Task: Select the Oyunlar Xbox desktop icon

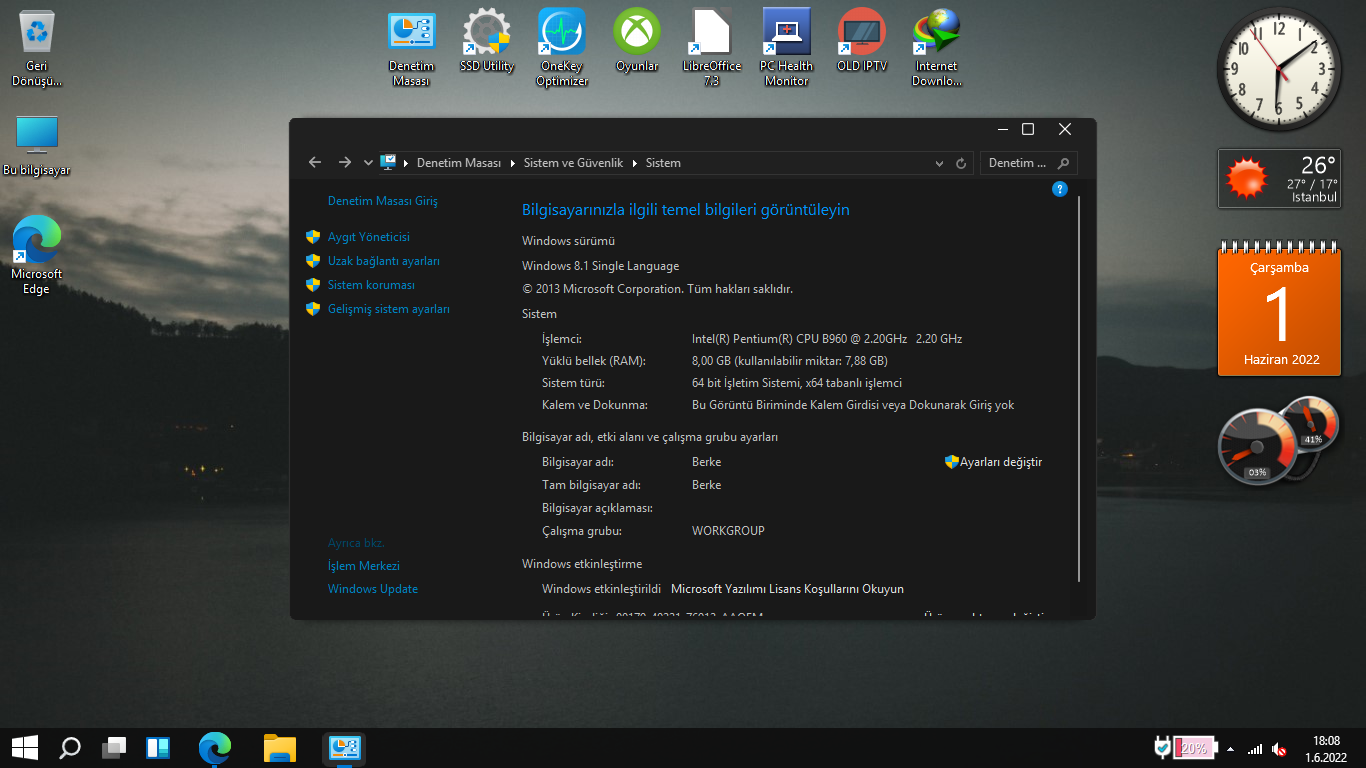Action: tap(637, 41)
